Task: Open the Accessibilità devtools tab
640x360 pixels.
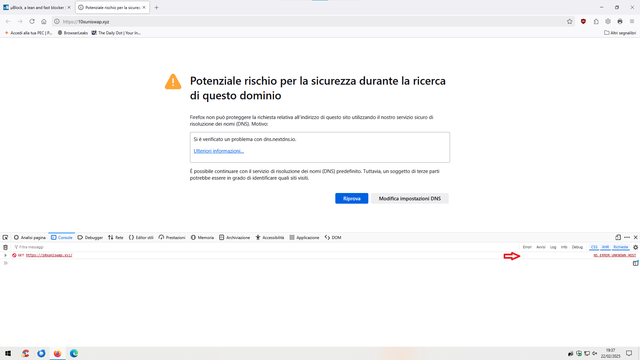Action: [x=270, y=237]
